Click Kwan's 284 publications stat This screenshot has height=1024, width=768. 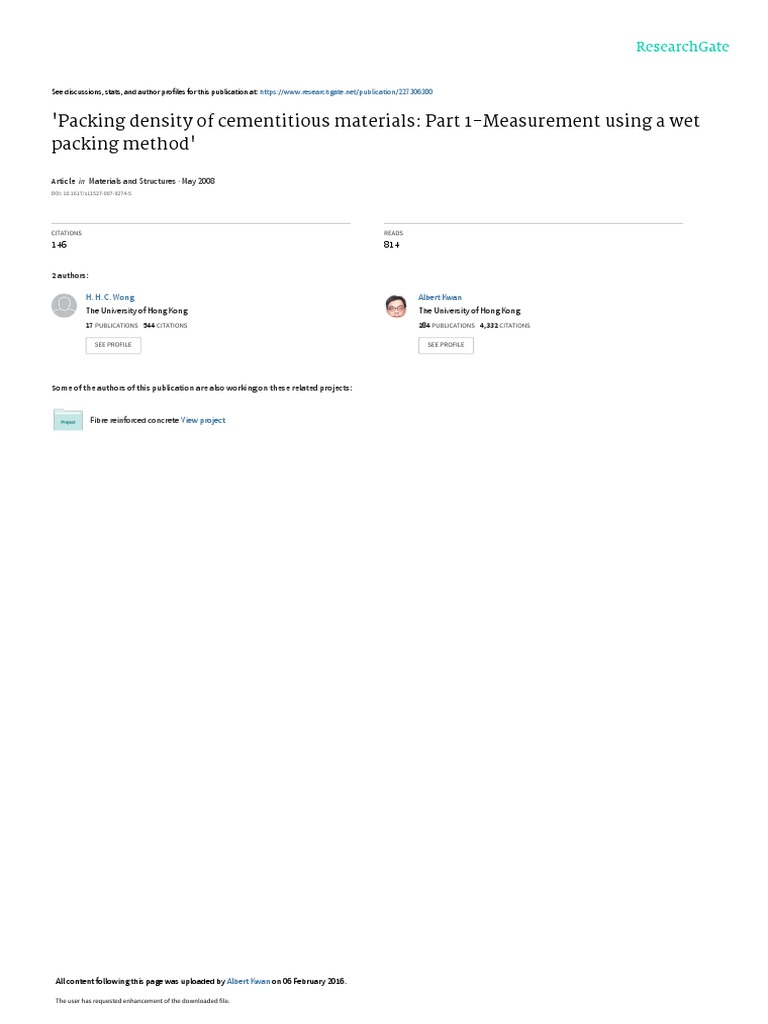[x=447, y=325]
